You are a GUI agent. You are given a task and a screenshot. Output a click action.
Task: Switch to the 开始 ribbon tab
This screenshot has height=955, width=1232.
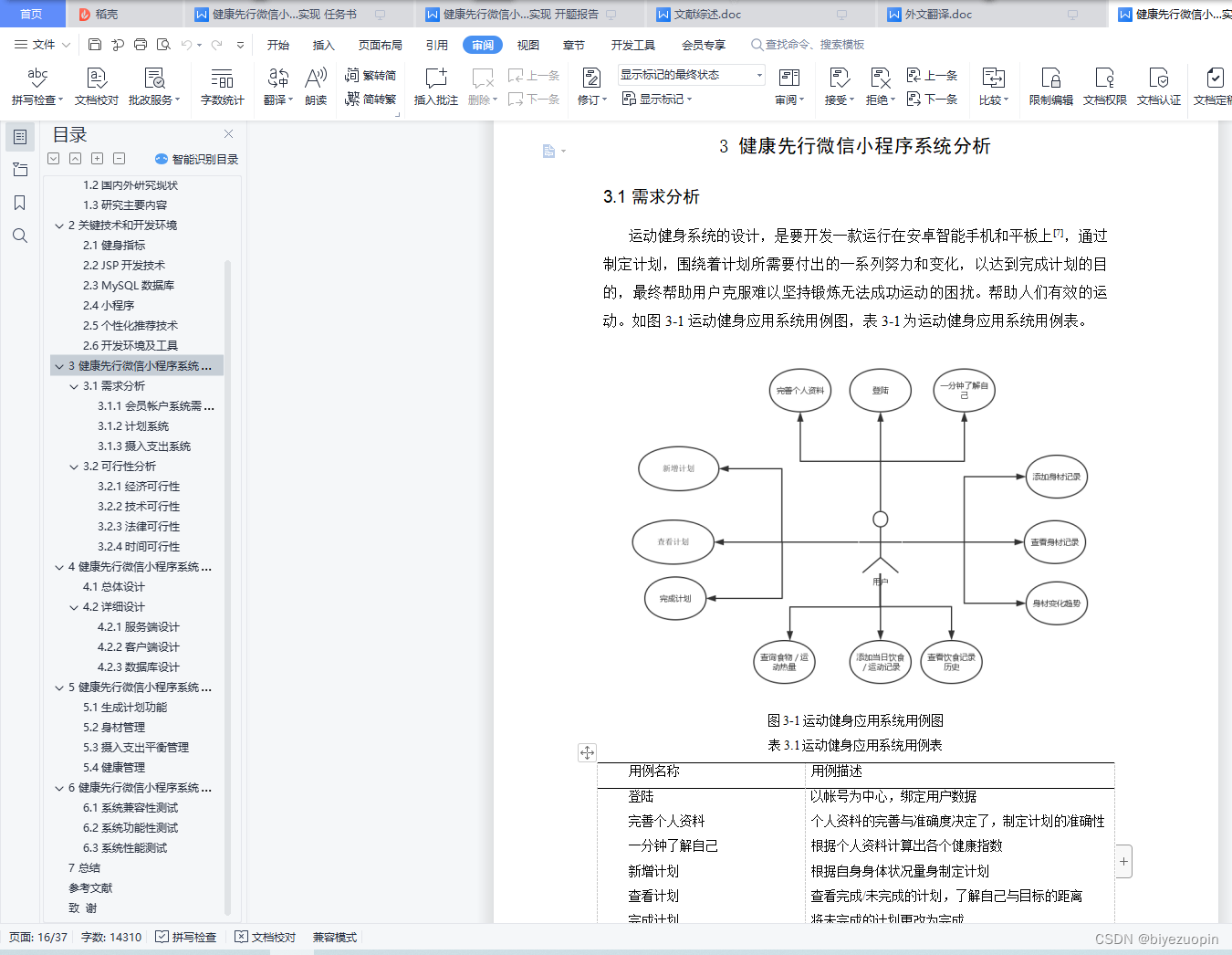[278, 45]
